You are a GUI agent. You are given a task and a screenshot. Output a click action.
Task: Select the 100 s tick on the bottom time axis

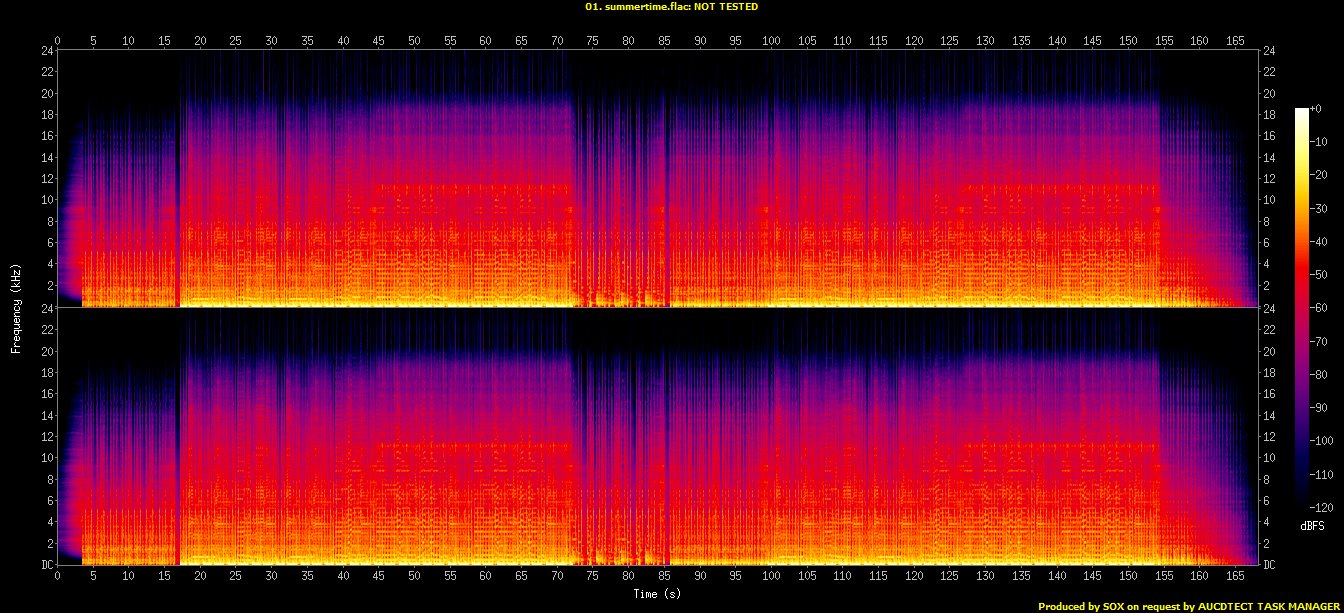[x=770, y=577]
